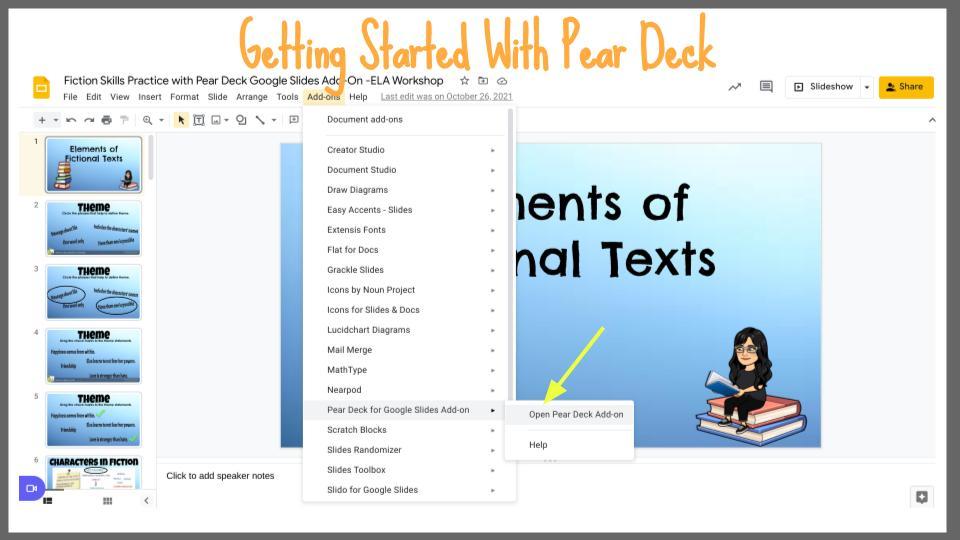This screenshot has width=960, height=540.
Task: Hide the menus with top-right chevron
Action: 932,120
